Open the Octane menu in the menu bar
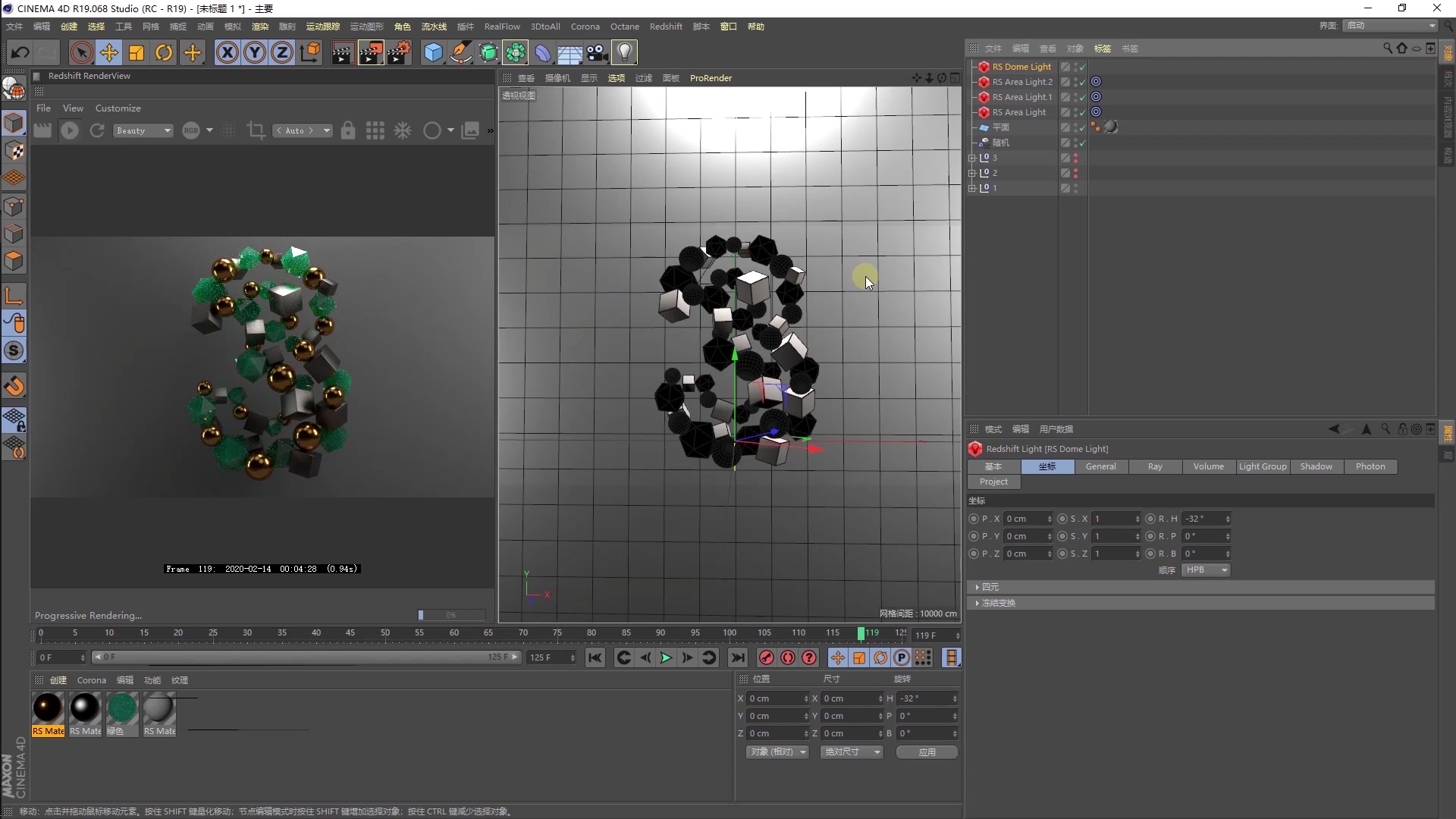The image size is (1456, 819). 624,26
